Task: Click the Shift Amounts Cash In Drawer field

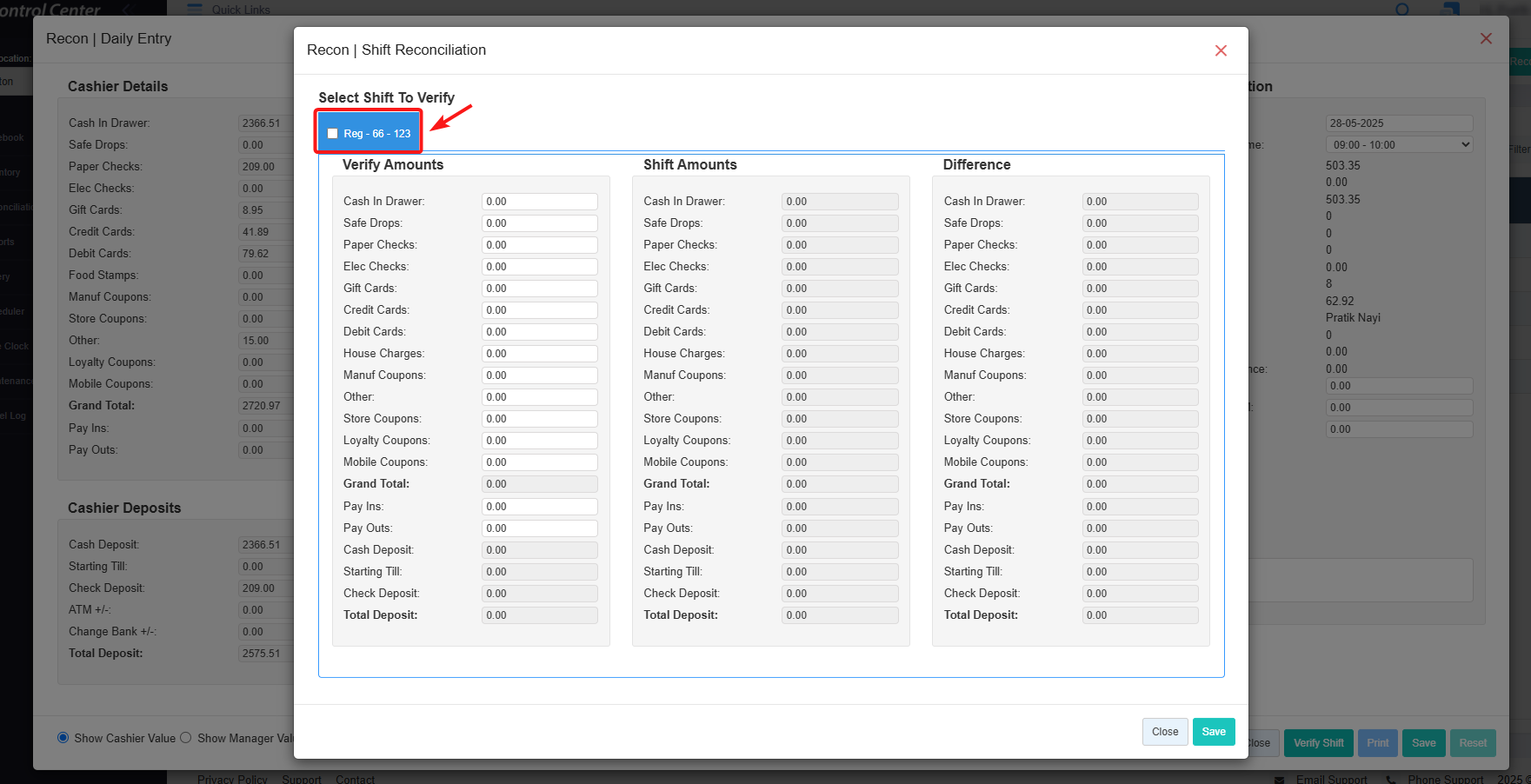Action: (840, 202)
